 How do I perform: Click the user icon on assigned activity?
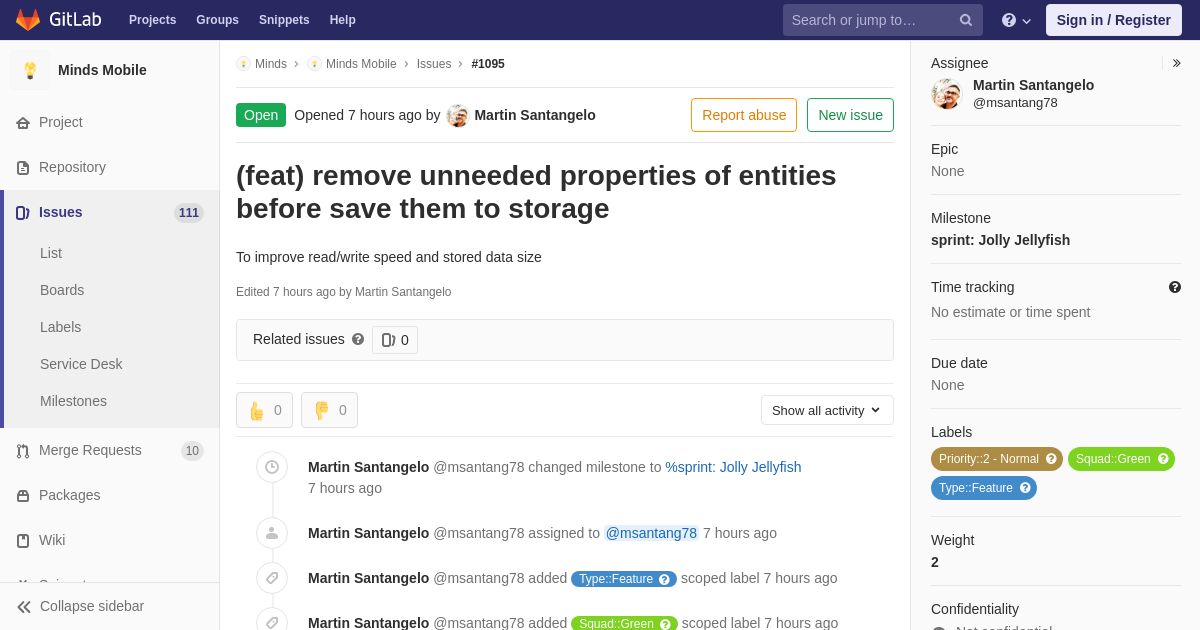coord(272,533)
